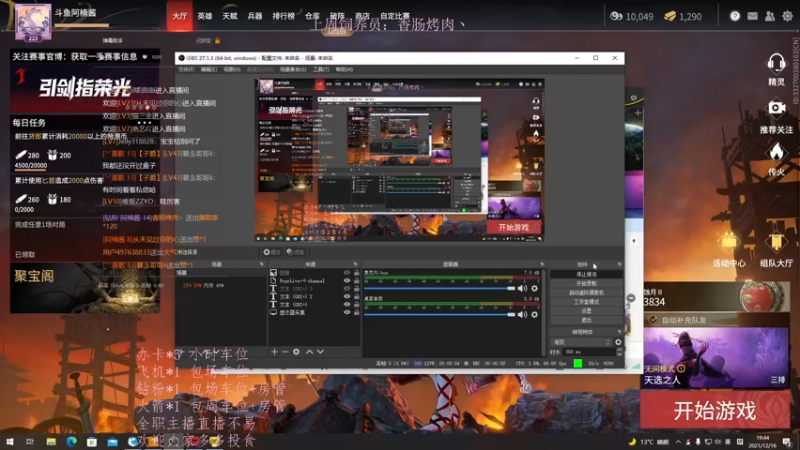This screenshot has height=450, width=800.
Task: Click the red 开始游戏 start game button
Action: pyautogui.click(x=715, y=410)
